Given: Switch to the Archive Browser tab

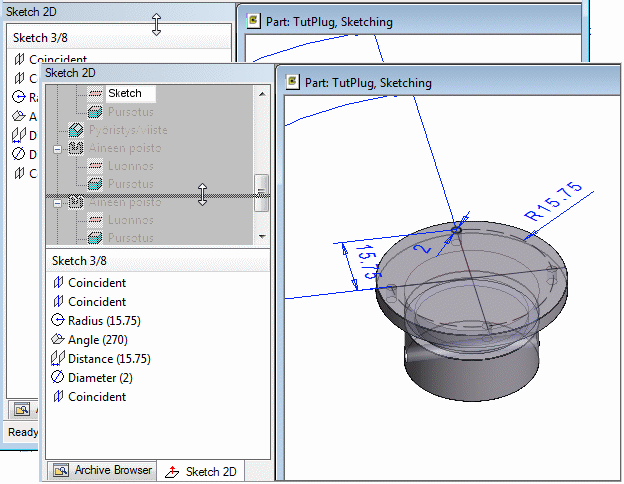Looking at the screenshot, I should pyautogui.click(x=103, y=471).
